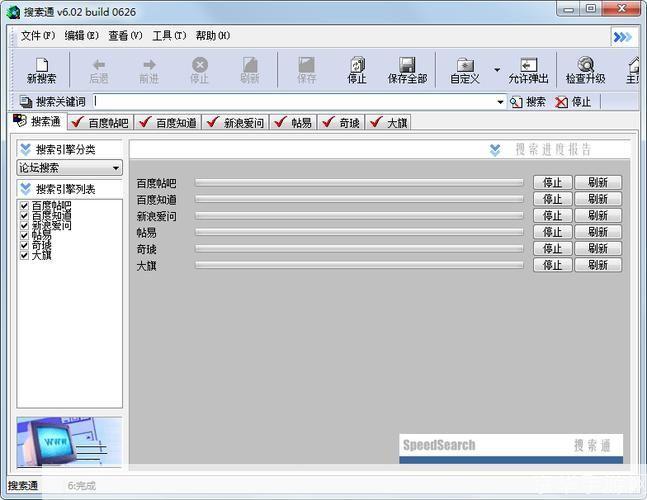
Task: Open the 工具(T) menu
Action: (169, 36)
